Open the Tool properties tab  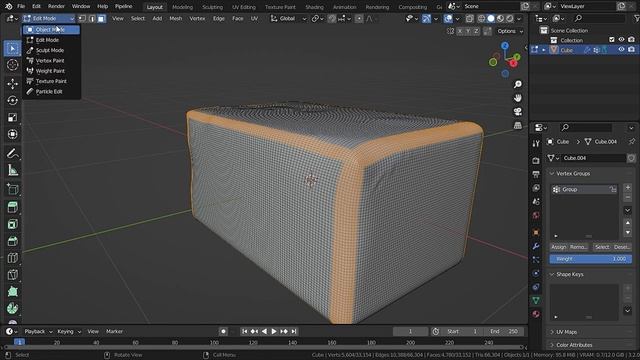click(x=536, y=143)
